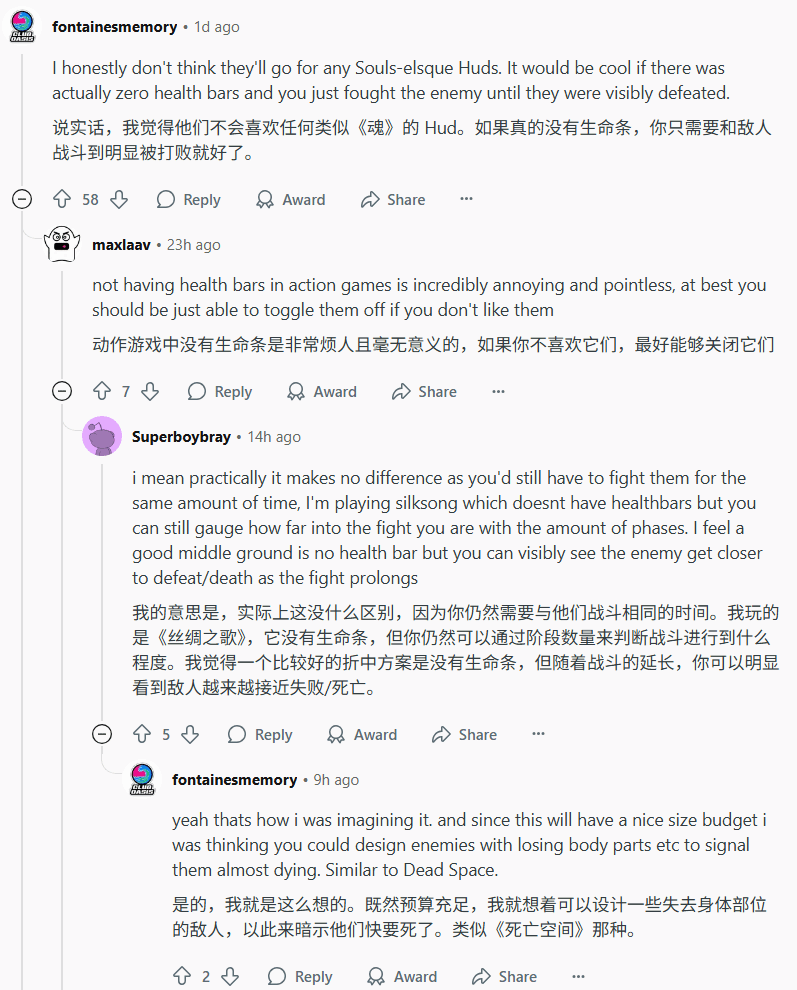Image resolution: width=797 pixels, height=990 pixels.
Task: Open more options menu on Superboybray's comment
Action: coord(538,734)
